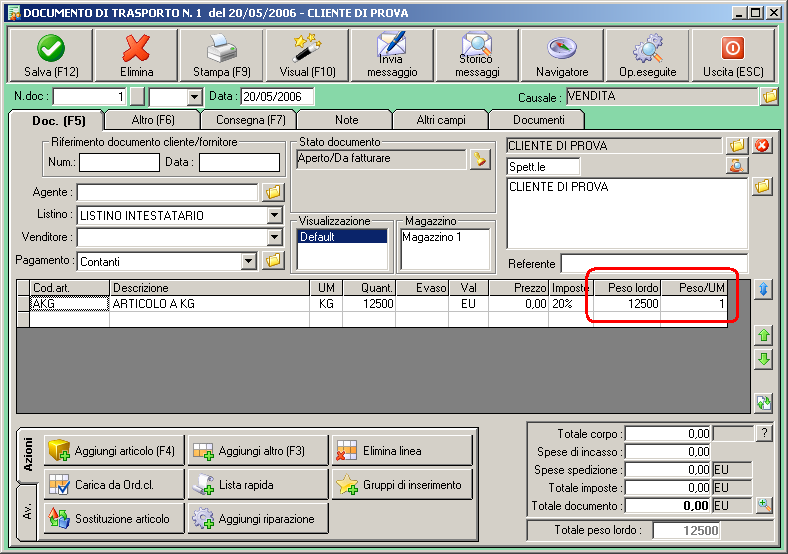The width and height of the screenshot is (788, 554).
Task: Click into the Referente input field
Action: click(654, 264)
